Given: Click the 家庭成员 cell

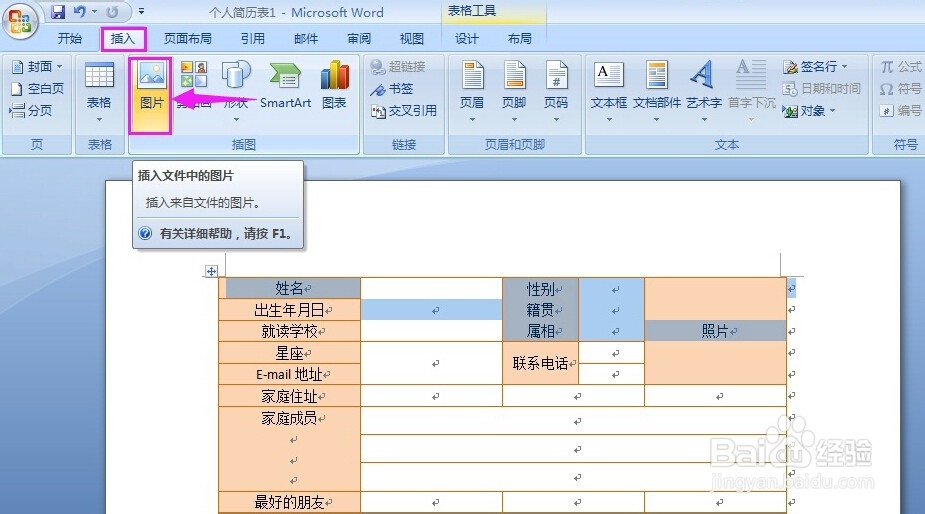Looking at the screenshot, I should click(x=290, y=448).
